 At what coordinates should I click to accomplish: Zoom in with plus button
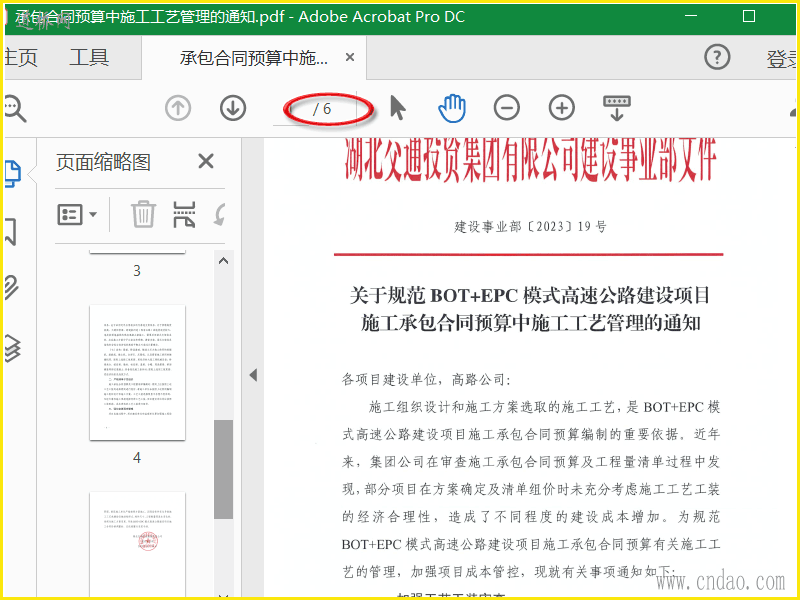[x=562, y=108]
